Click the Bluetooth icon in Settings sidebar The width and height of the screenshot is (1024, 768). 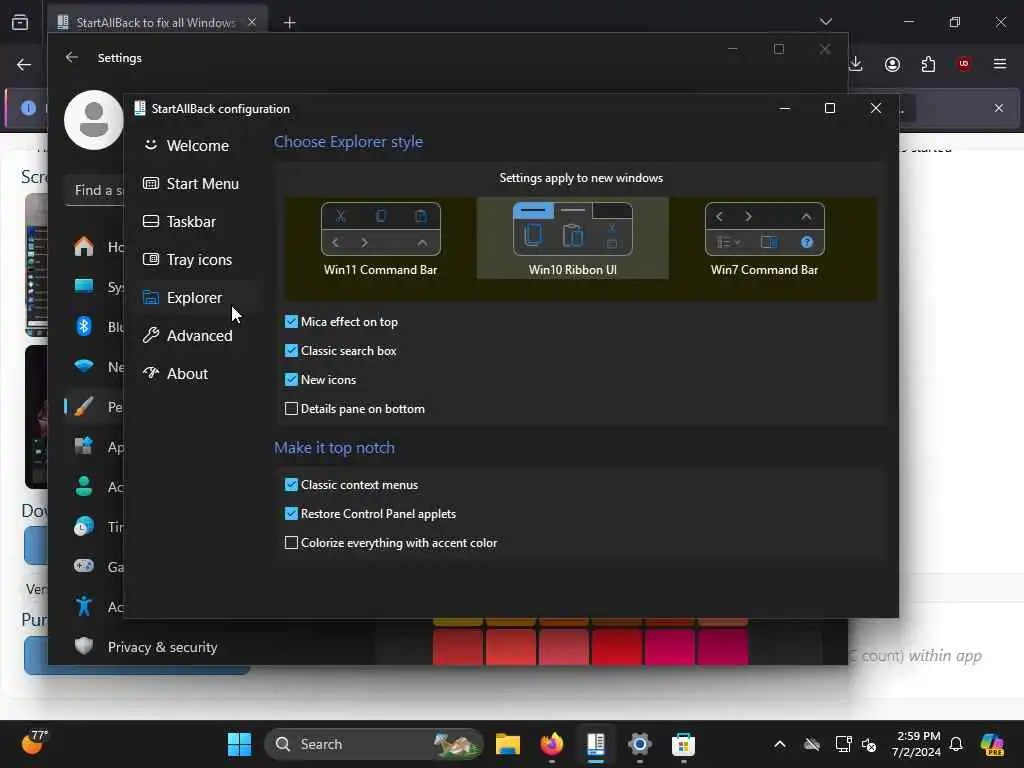coord(84,326)
